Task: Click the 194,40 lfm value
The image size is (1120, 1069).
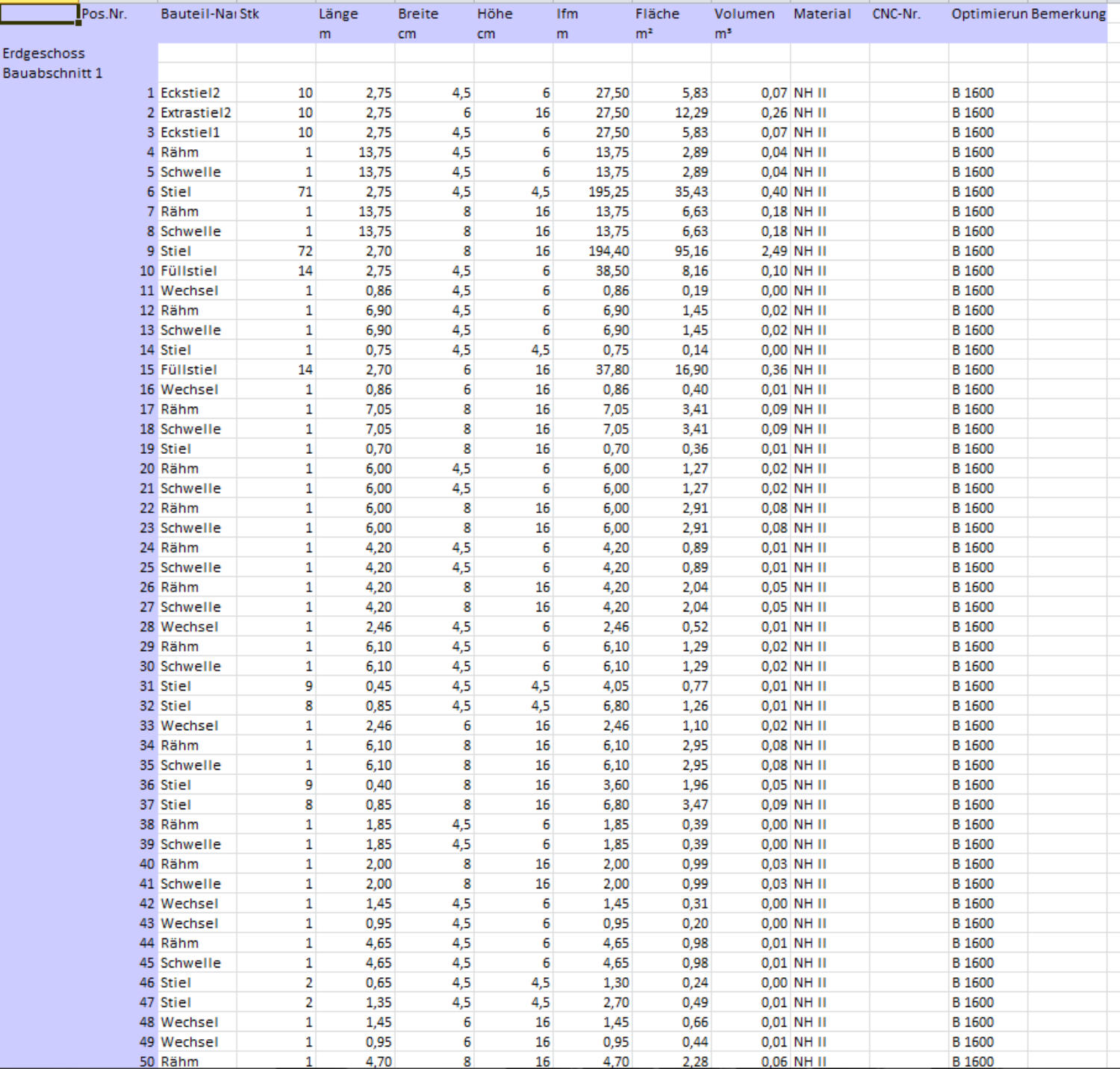Action: click(593, 251)
